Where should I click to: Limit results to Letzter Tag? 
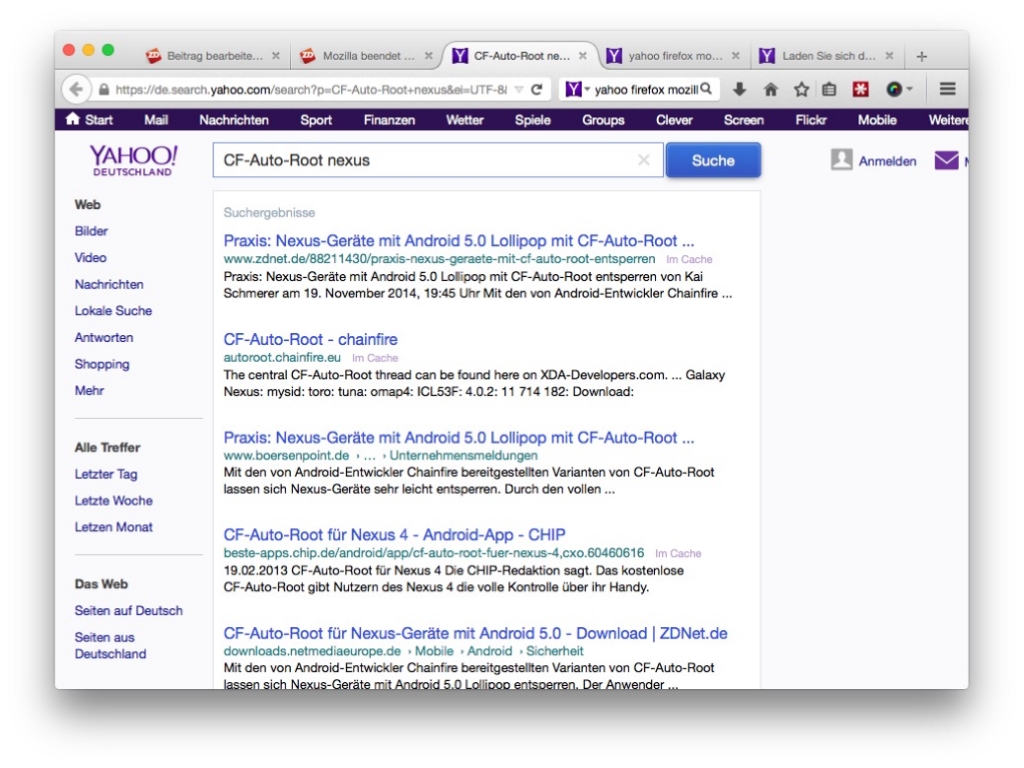point(106,474)
